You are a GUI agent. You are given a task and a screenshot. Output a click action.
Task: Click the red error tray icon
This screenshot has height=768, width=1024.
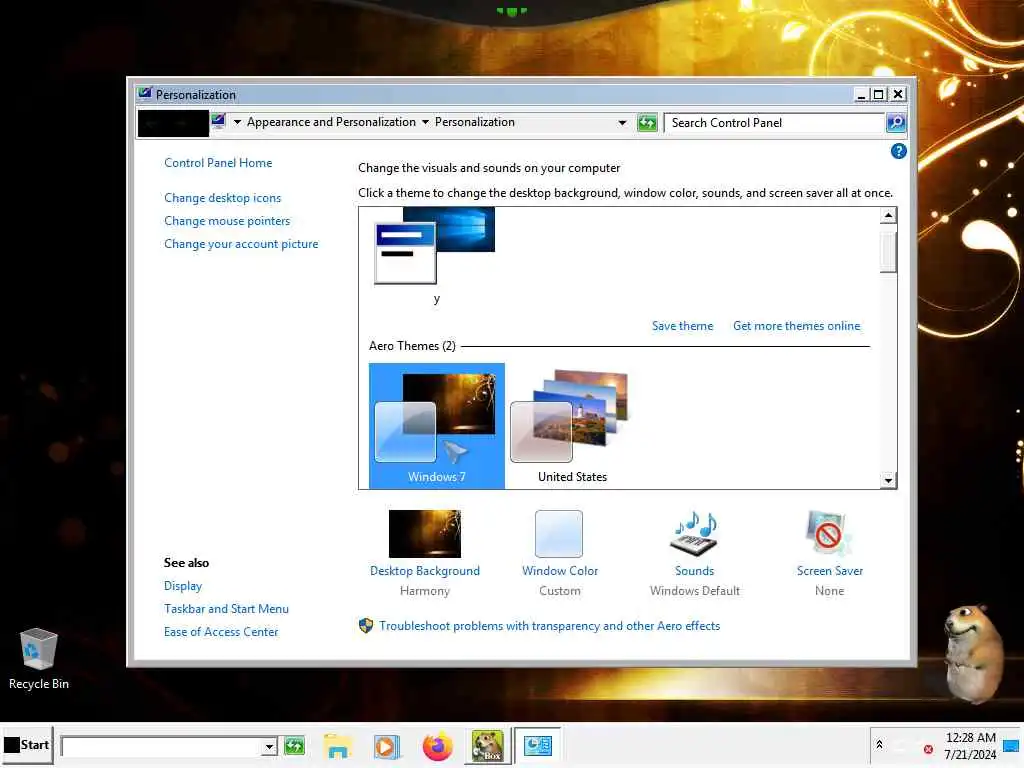point(928,749)
